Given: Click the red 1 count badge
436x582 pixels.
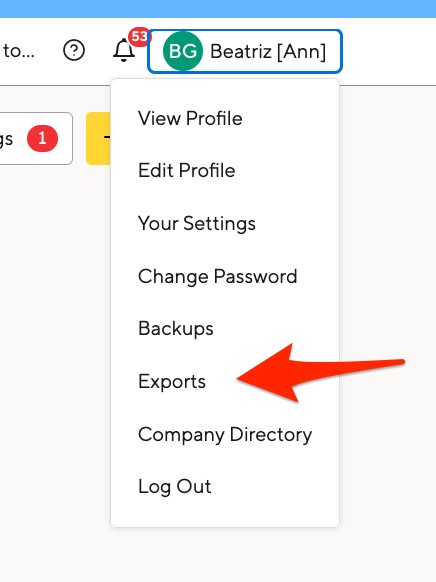Looking at the screenshot, I should coord(42,138).
